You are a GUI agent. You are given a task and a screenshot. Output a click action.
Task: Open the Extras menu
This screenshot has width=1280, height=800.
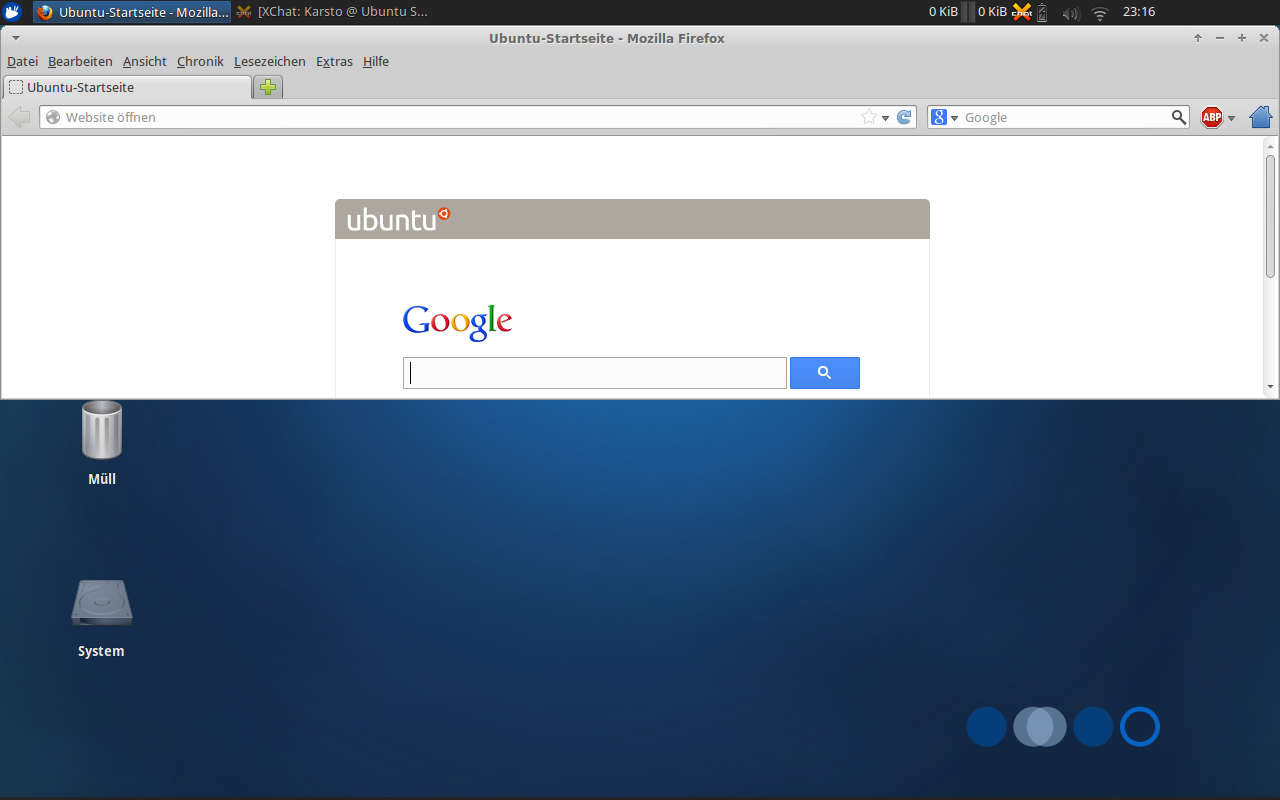(x=334, y=61)
